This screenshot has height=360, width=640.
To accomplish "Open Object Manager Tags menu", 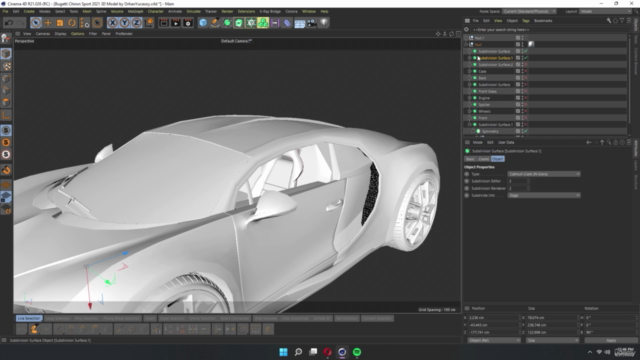I will coord(526,20).
